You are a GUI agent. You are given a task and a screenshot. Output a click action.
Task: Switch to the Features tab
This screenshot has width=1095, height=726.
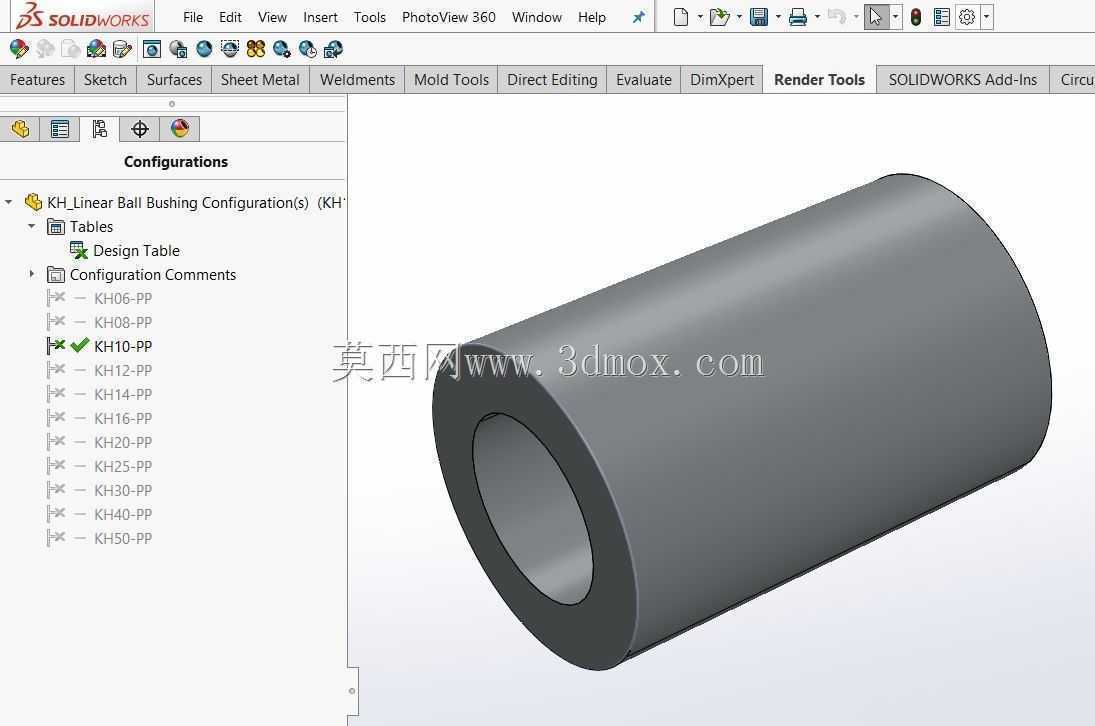coord(37,80)
